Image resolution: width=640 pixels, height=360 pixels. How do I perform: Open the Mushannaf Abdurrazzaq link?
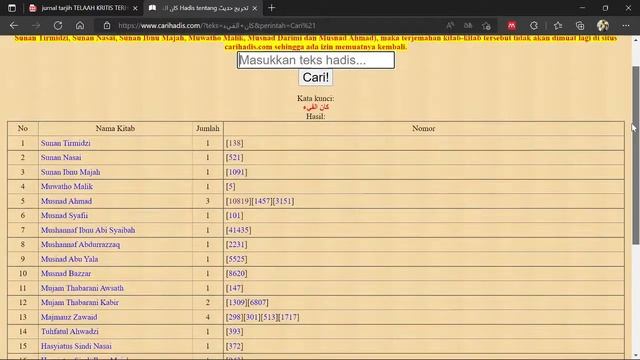tap(80, 244)
